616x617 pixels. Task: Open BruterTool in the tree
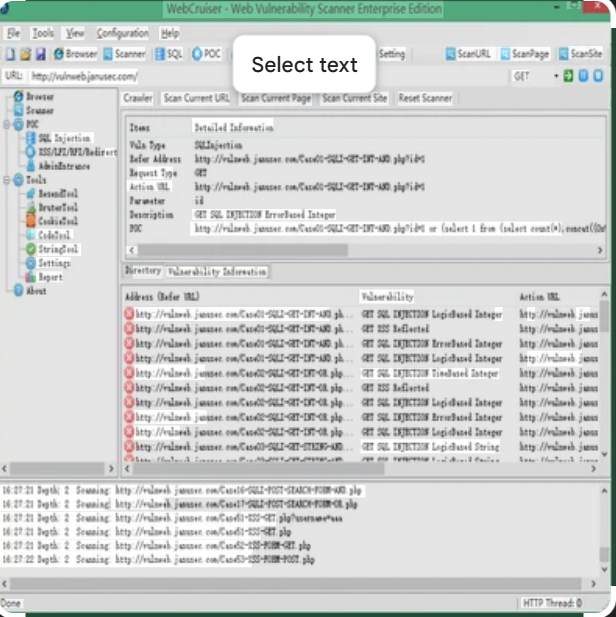52,207
